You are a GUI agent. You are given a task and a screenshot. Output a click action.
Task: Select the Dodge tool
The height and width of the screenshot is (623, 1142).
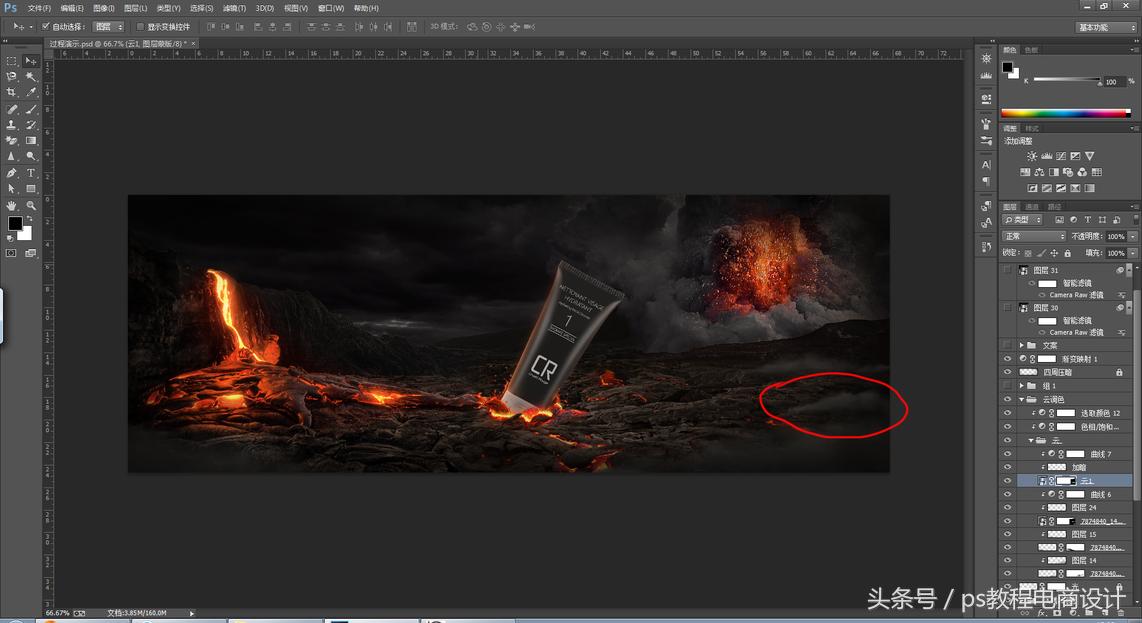[31, 156]
